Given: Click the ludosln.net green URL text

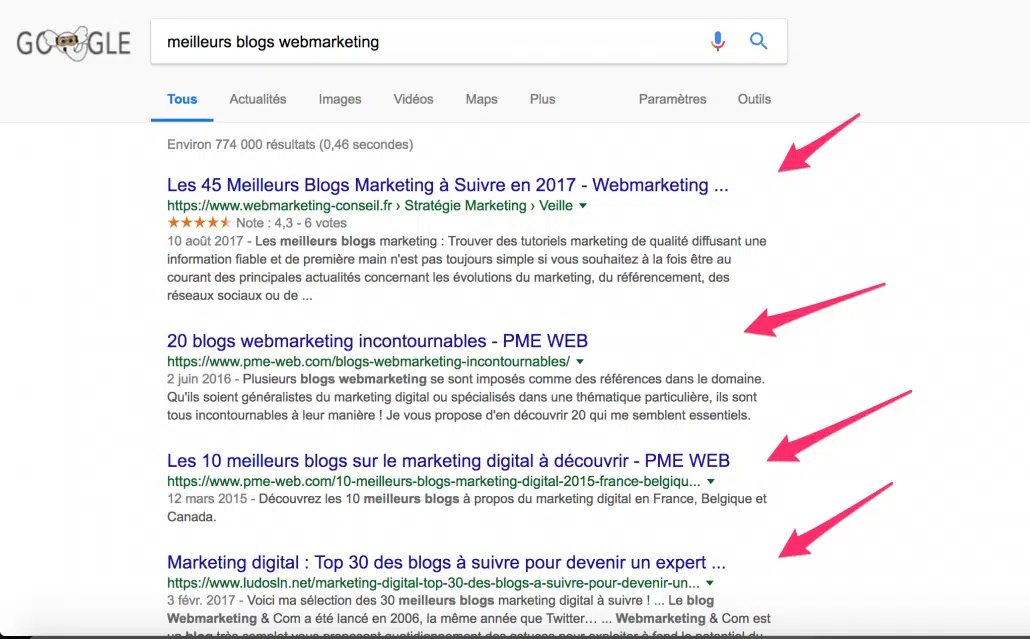Looking at the screenshot, I should pos(433,583).
